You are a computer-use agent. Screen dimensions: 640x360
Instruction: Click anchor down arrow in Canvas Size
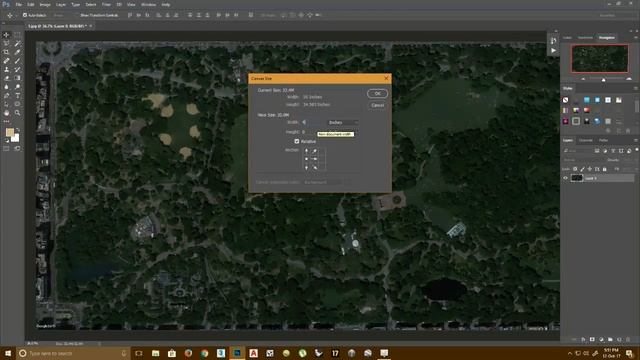[307, 167]
